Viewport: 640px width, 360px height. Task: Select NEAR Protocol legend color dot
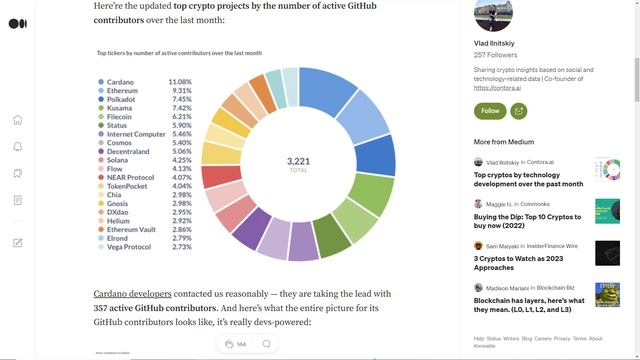coord(101,178)
